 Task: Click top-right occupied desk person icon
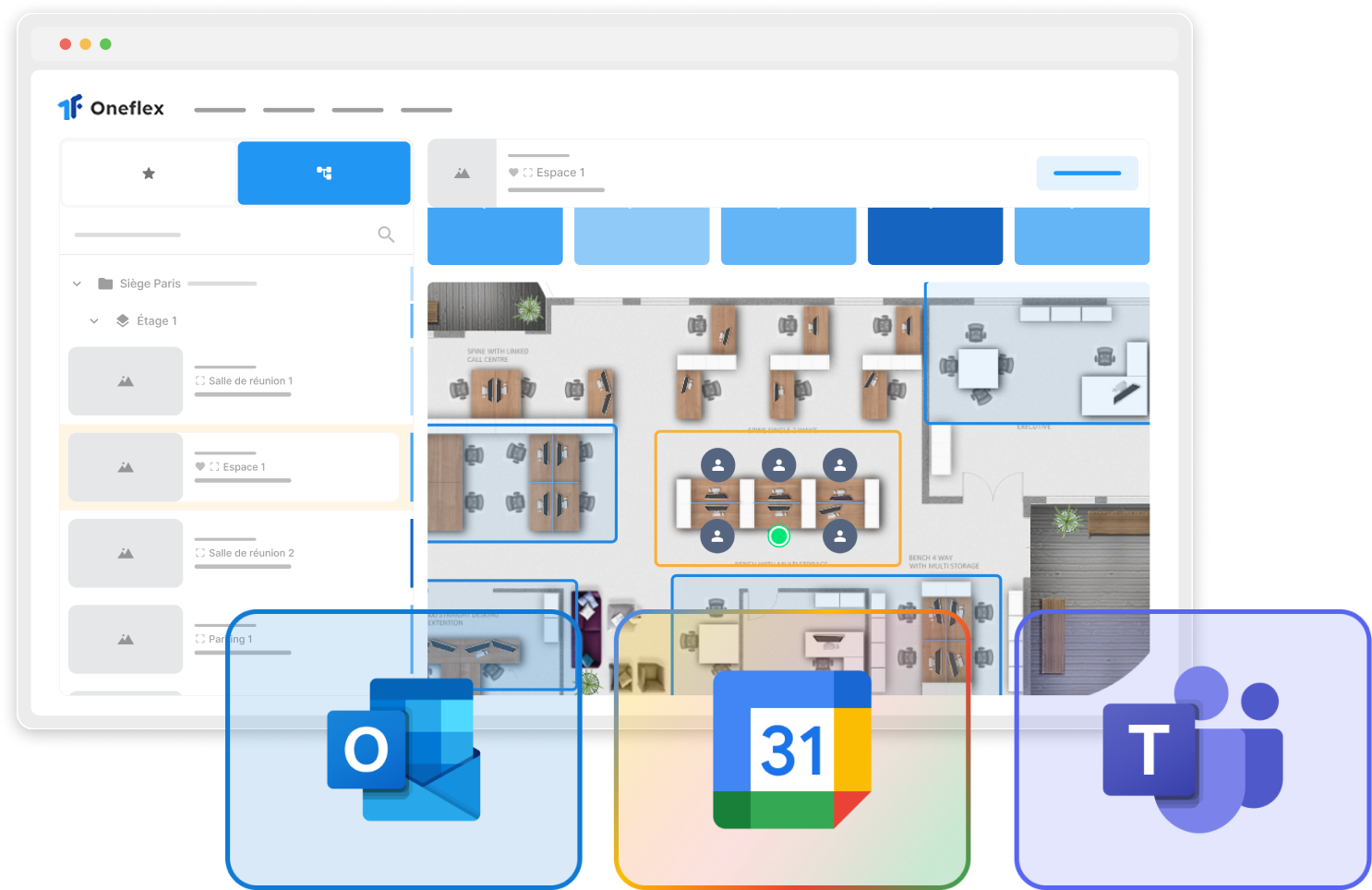(x=840, y=465)
